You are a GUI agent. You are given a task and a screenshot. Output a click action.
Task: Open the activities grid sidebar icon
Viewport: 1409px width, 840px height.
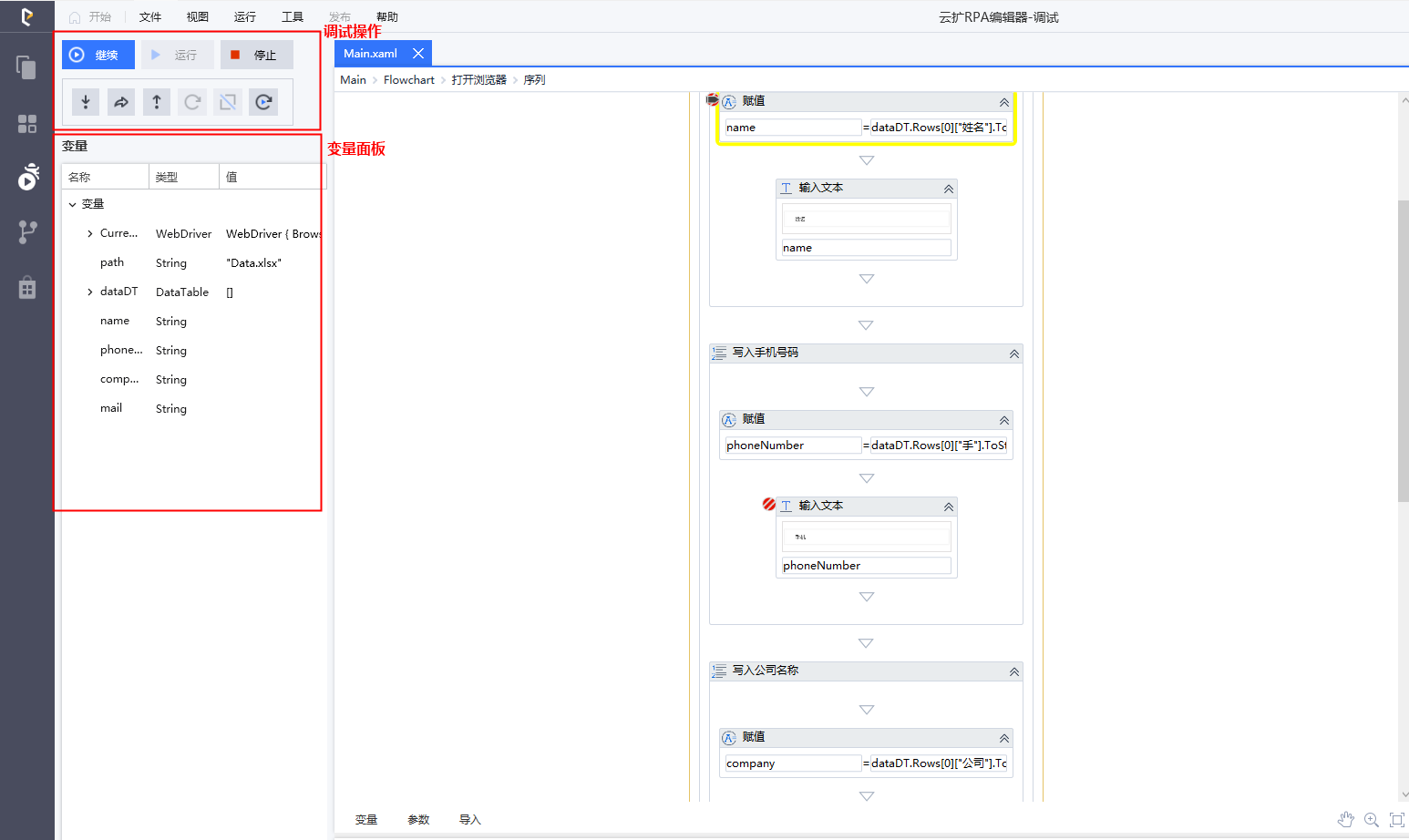coord(27,124)
